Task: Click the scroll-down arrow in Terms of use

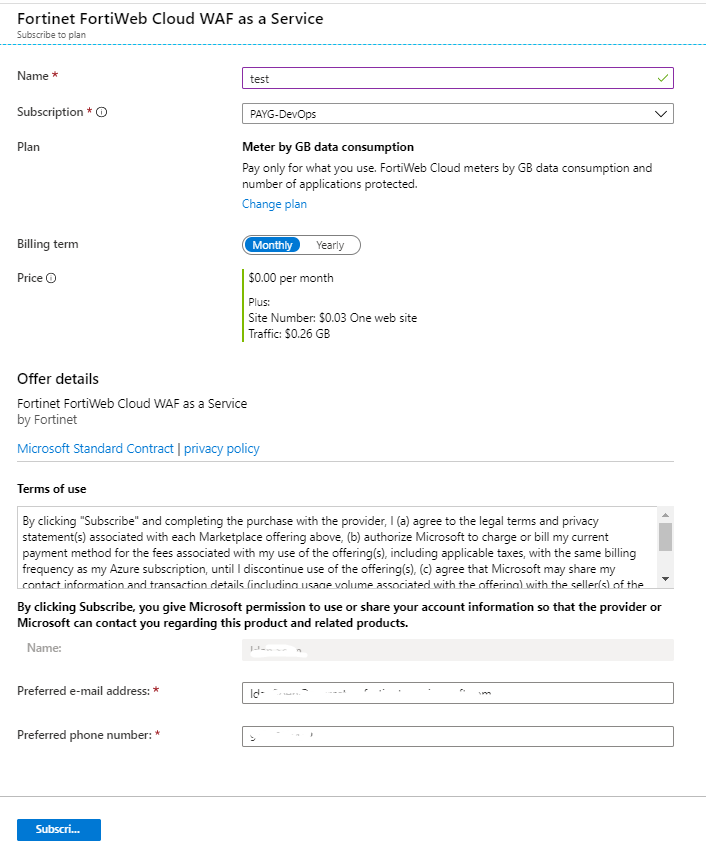Action: tap(665, 576)
